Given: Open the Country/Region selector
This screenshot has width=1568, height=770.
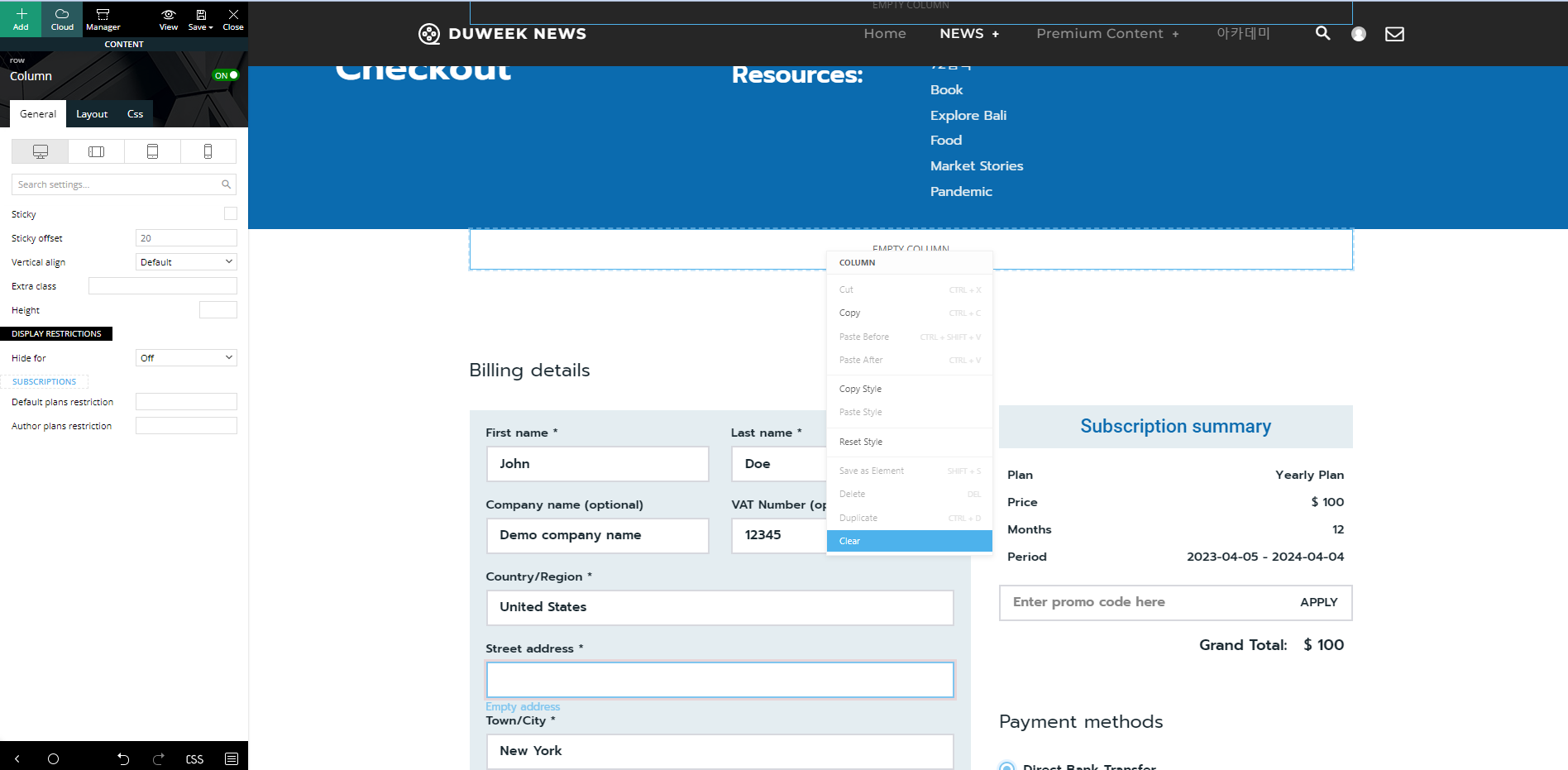Looking at the screenshot, I should coord(720,607).
